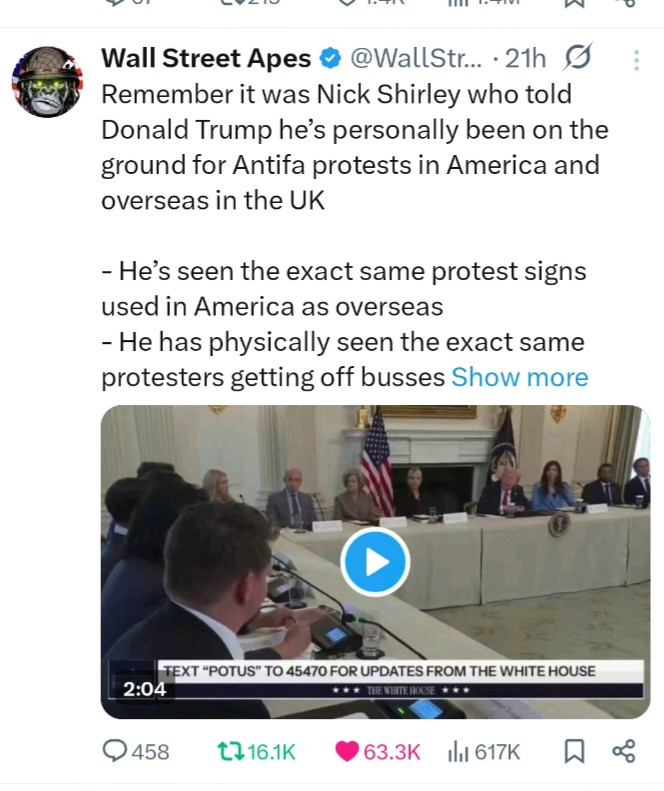Share the previous post at top edge
The width and height of the screenshot is (664, 791).
(x=627, y=3)
